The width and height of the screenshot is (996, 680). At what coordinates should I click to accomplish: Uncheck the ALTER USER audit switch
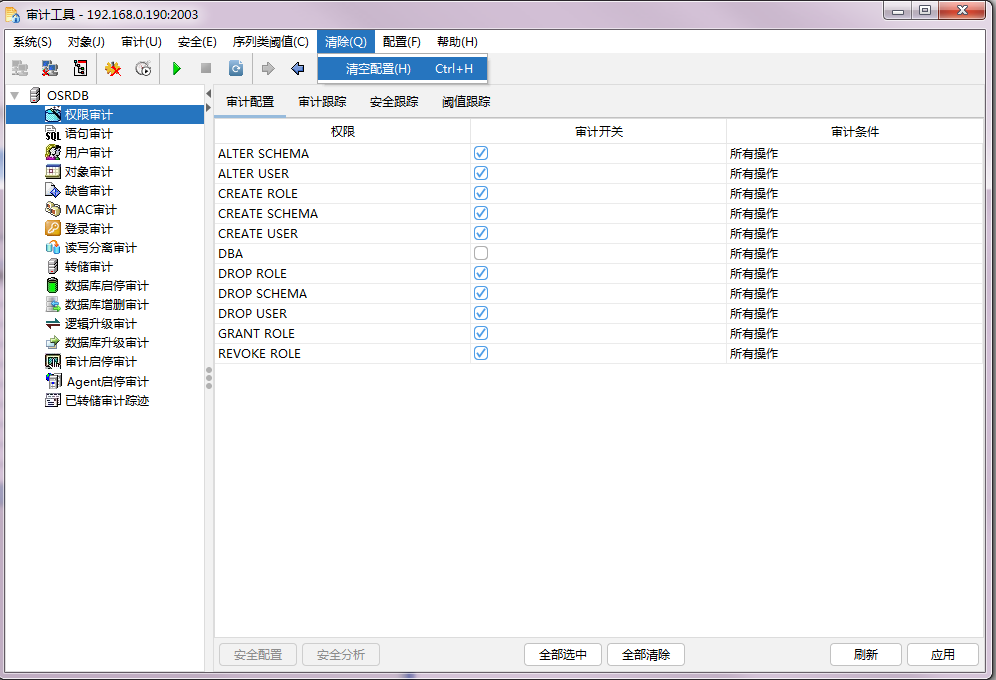pyautogui.click(x=480, y=173)
